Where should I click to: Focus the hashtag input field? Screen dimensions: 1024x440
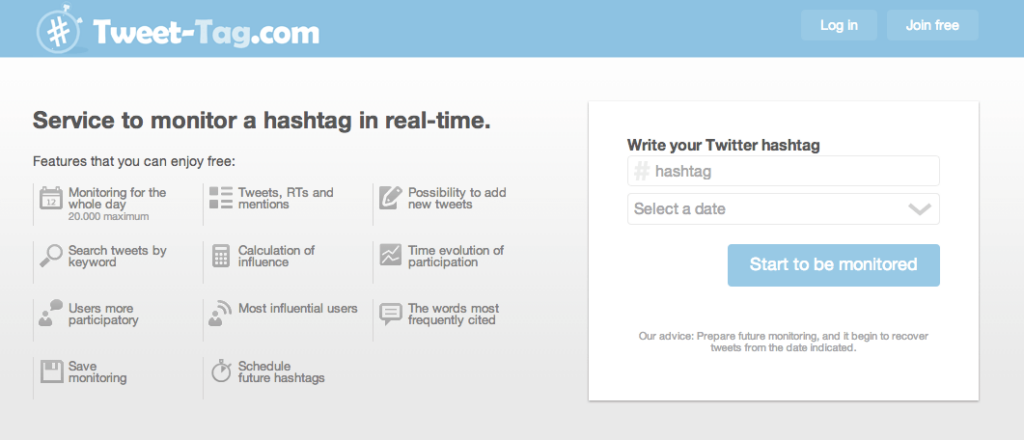[783, 171]
